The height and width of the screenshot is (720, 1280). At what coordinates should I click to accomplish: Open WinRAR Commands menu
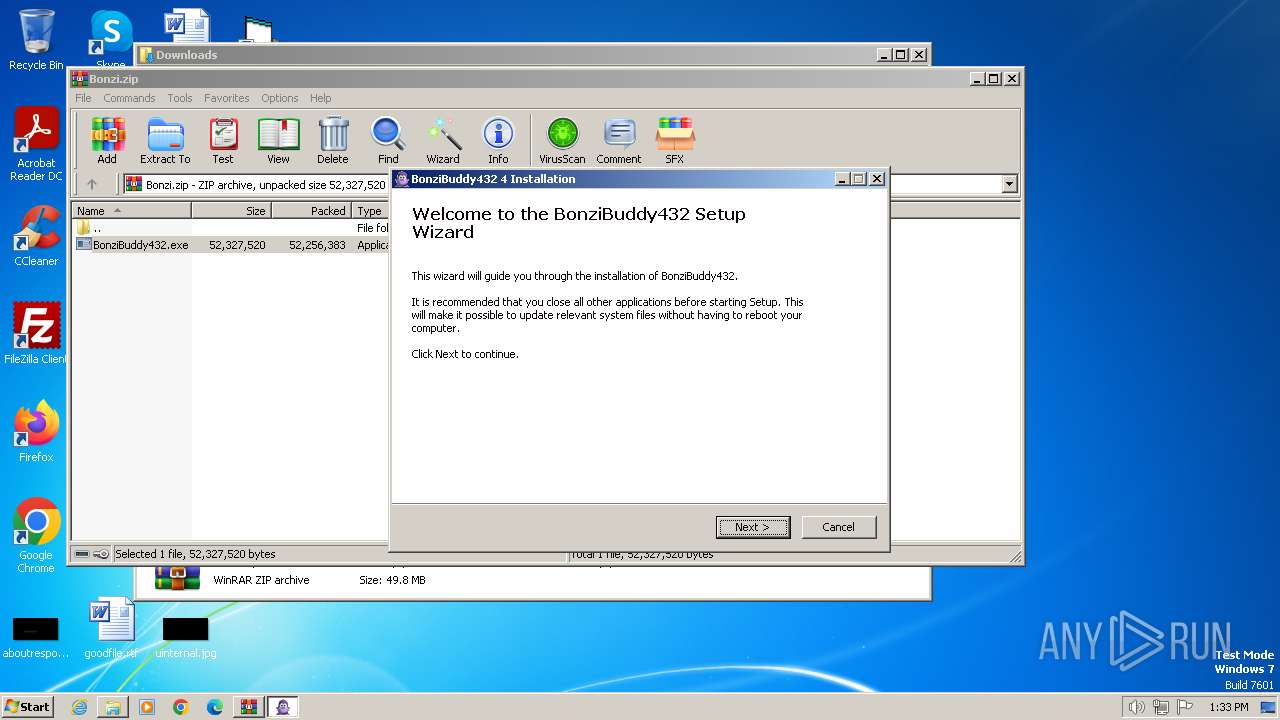(129, 98)
